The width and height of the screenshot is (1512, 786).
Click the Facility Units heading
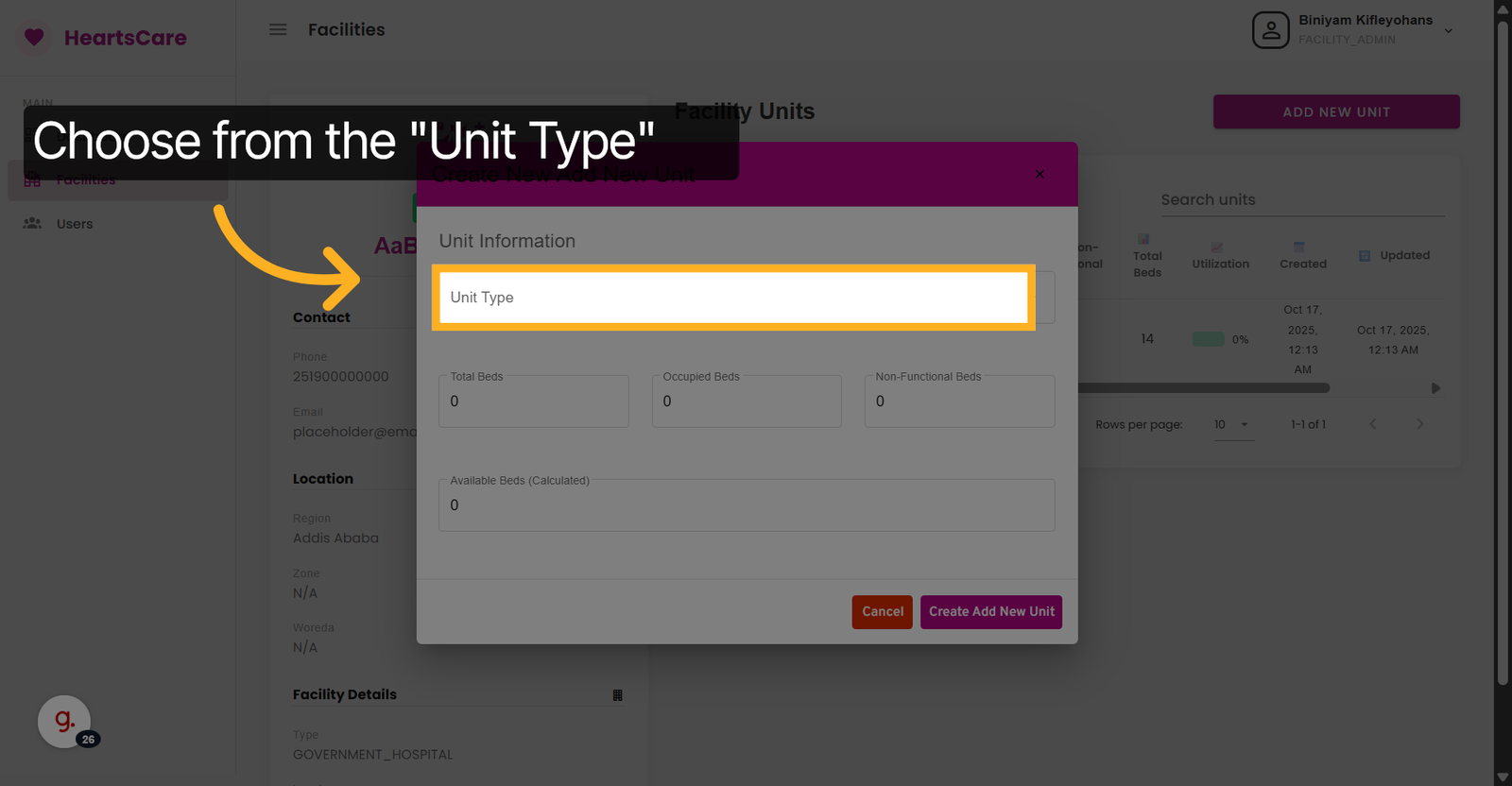pos(745,111)
